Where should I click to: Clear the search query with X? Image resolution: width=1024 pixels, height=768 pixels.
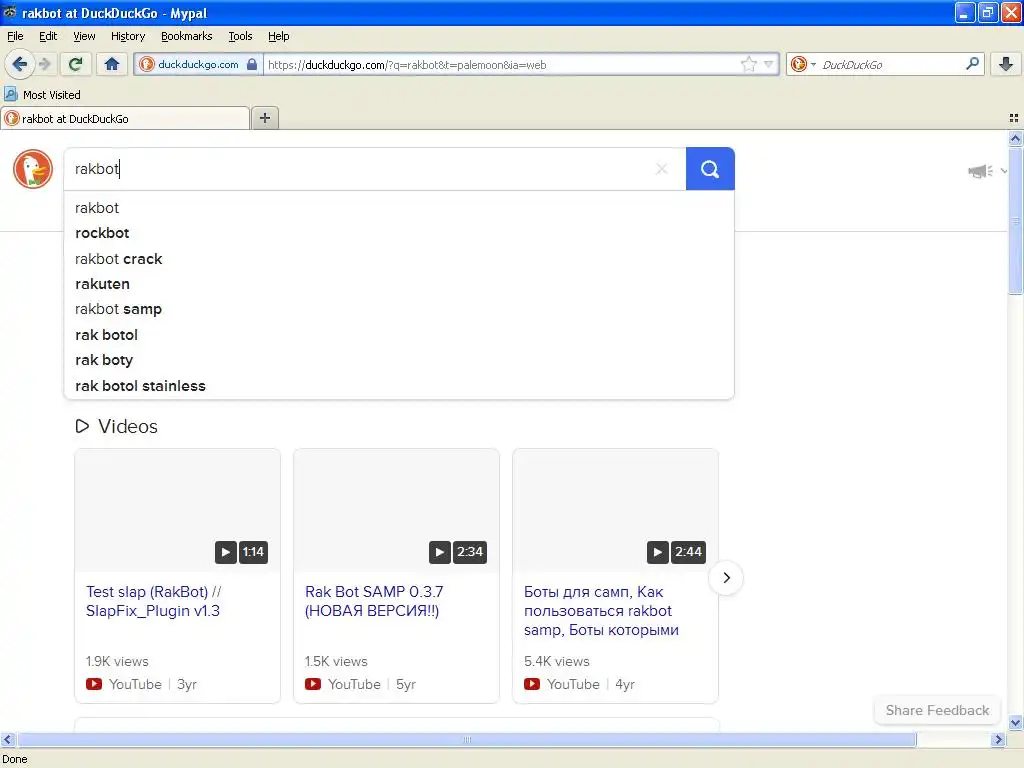pyautogui.click(x=662, y=168)
